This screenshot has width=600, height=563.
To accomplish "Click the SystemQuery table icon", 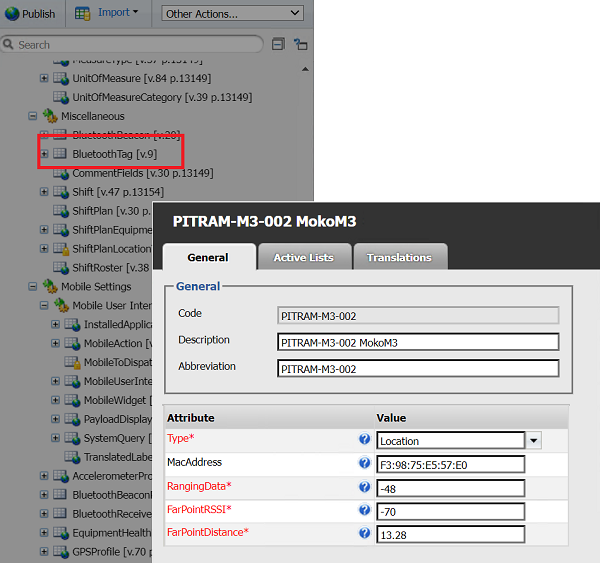I will 72,438.
